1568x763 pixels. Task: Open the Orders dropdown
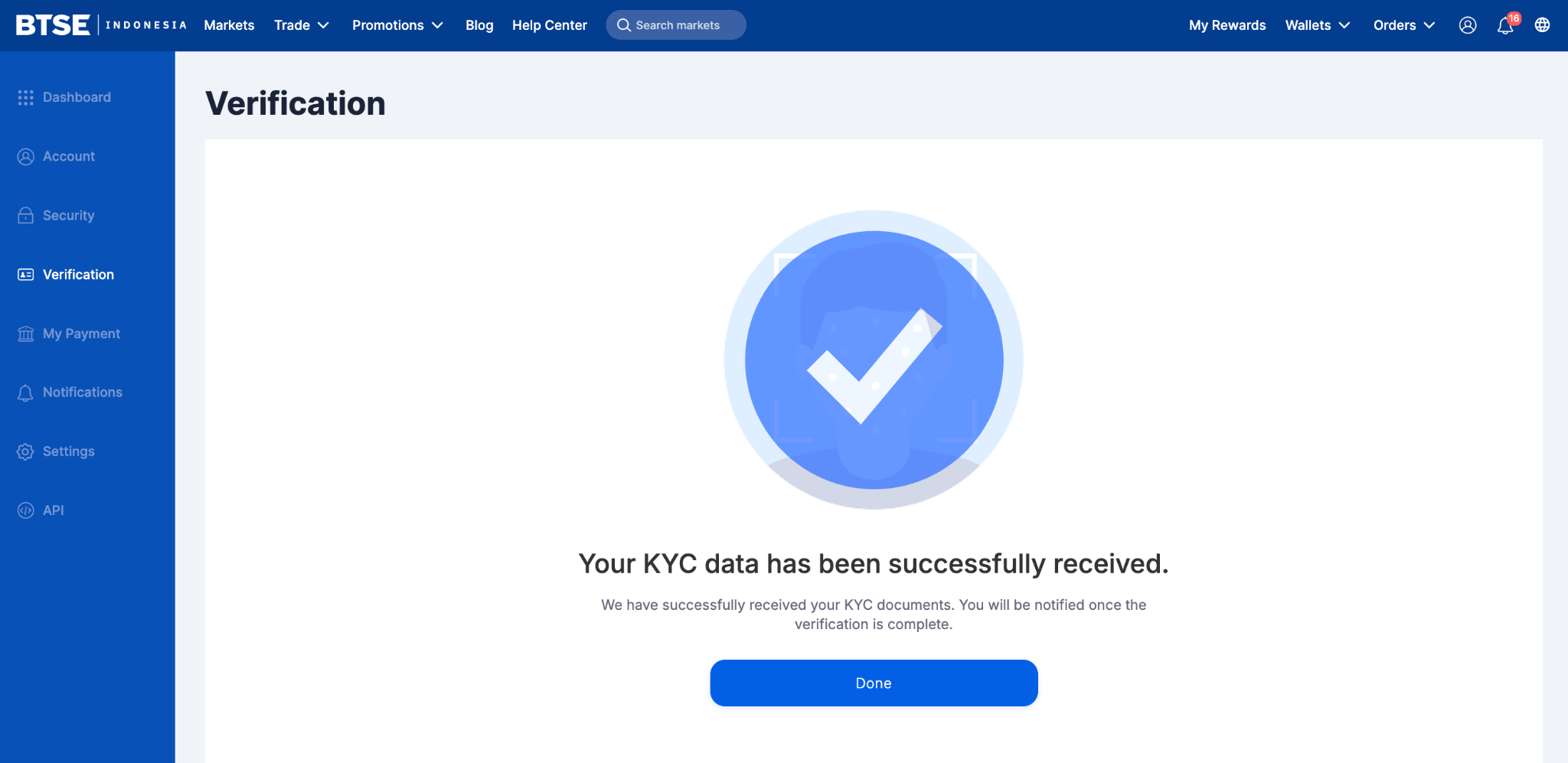1404,25
